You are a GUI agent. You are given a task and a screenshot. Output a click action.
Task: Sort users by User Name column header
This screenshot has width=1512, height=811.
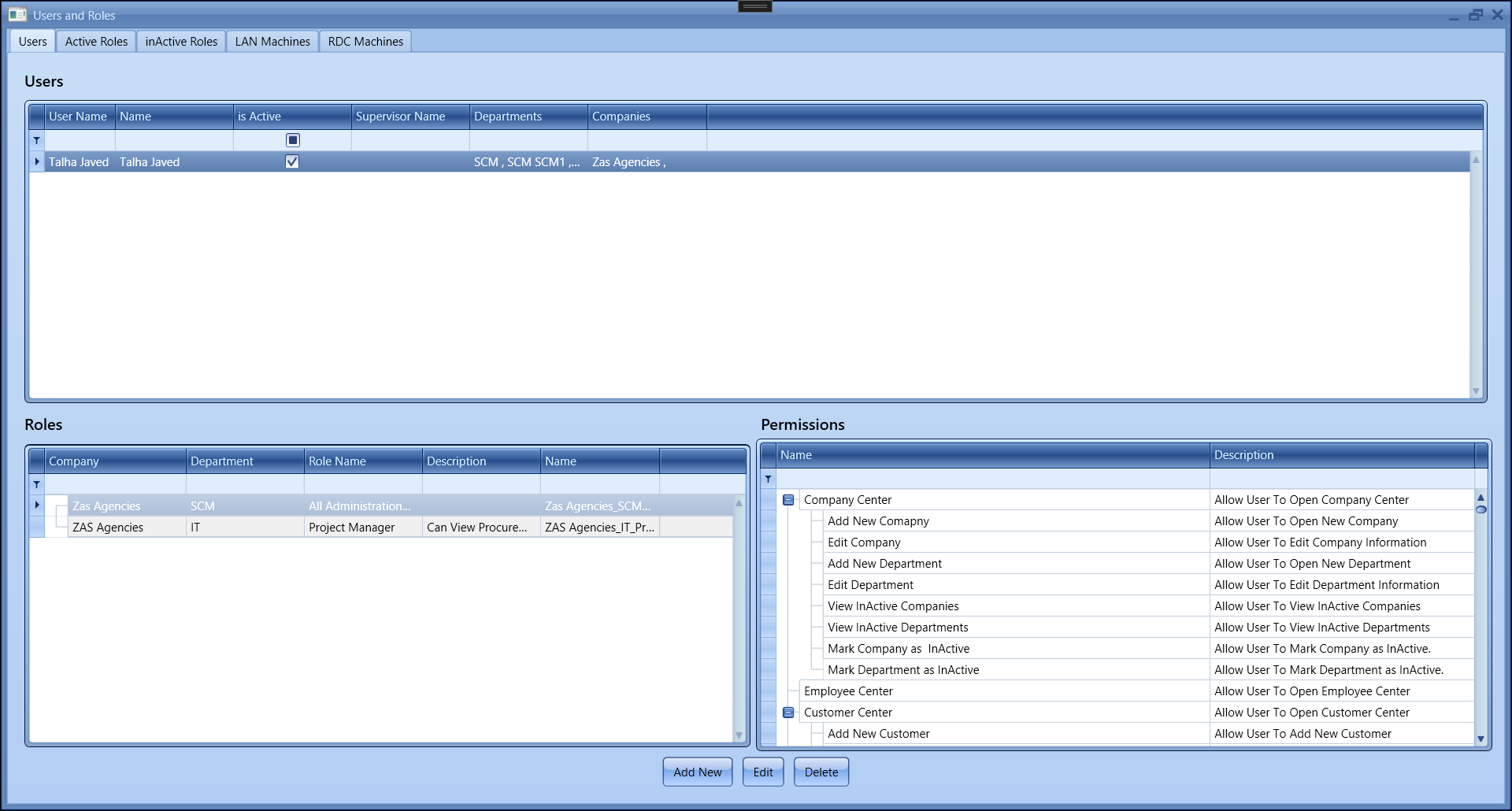pyautogui.click(x=80, y=117)
